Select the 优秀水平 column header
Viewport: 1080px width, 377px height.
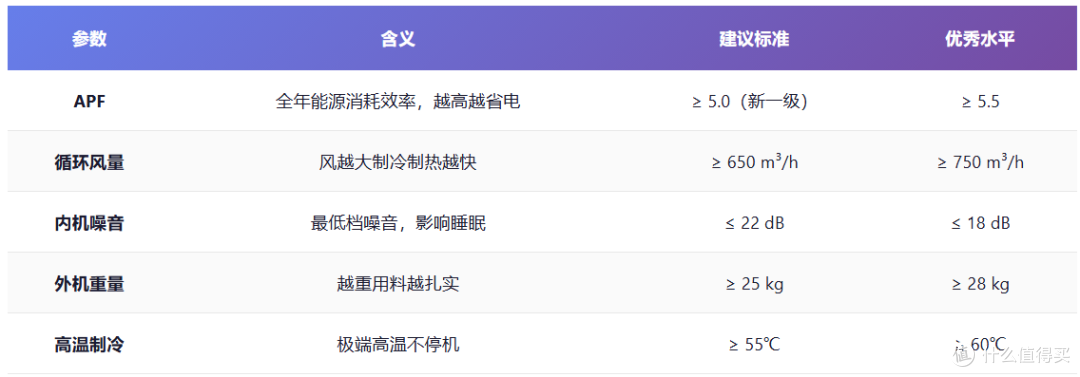point(980,39)
